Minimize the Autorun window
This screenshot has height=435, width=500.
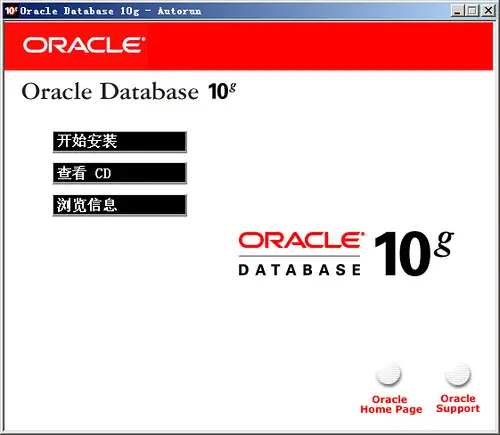(458, 11)
